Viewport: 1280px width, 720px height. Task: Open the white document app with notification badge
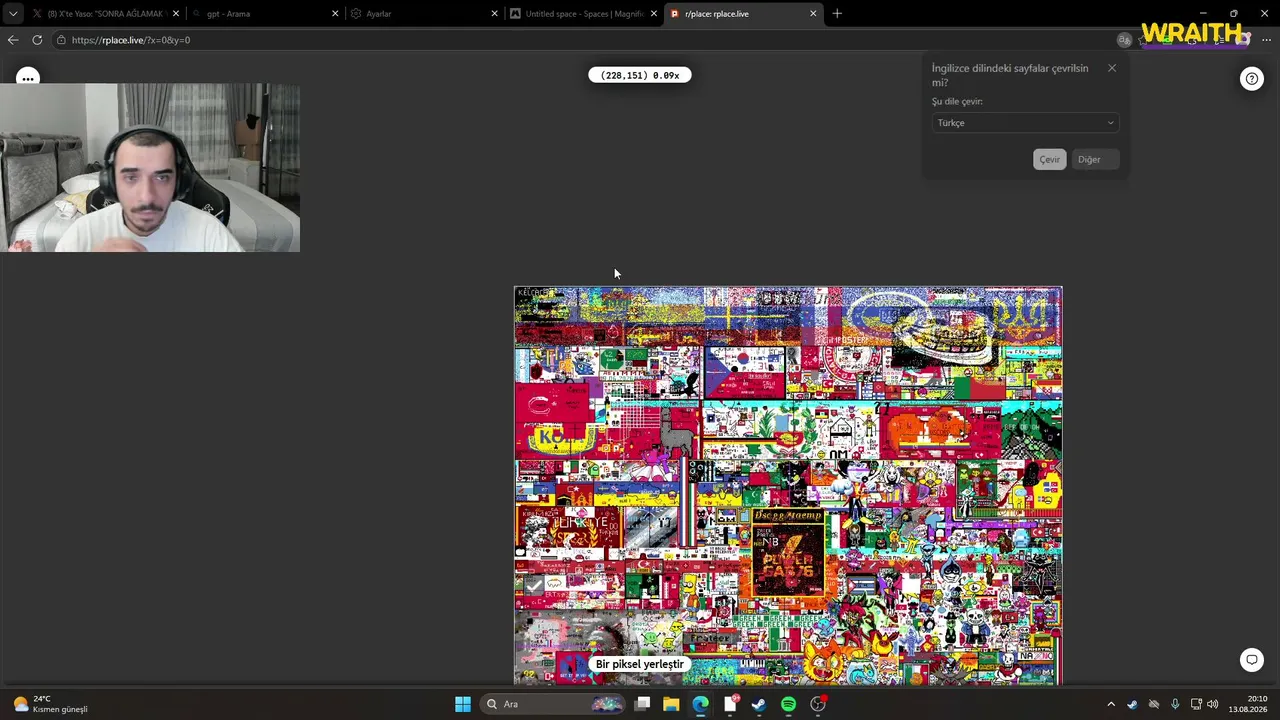pyautogui.click(x=731, y=704)
